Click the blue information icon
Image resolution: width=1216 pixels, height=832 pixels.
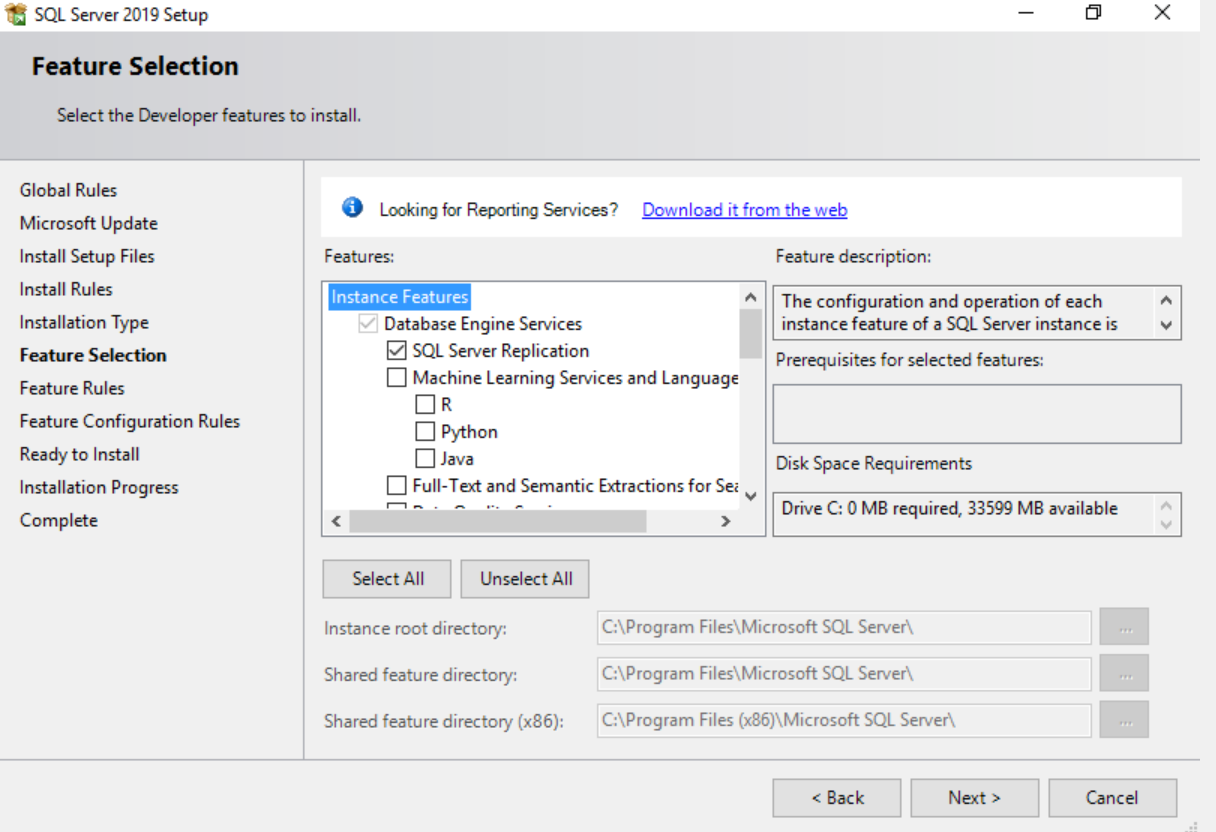(x=352, y=207)
